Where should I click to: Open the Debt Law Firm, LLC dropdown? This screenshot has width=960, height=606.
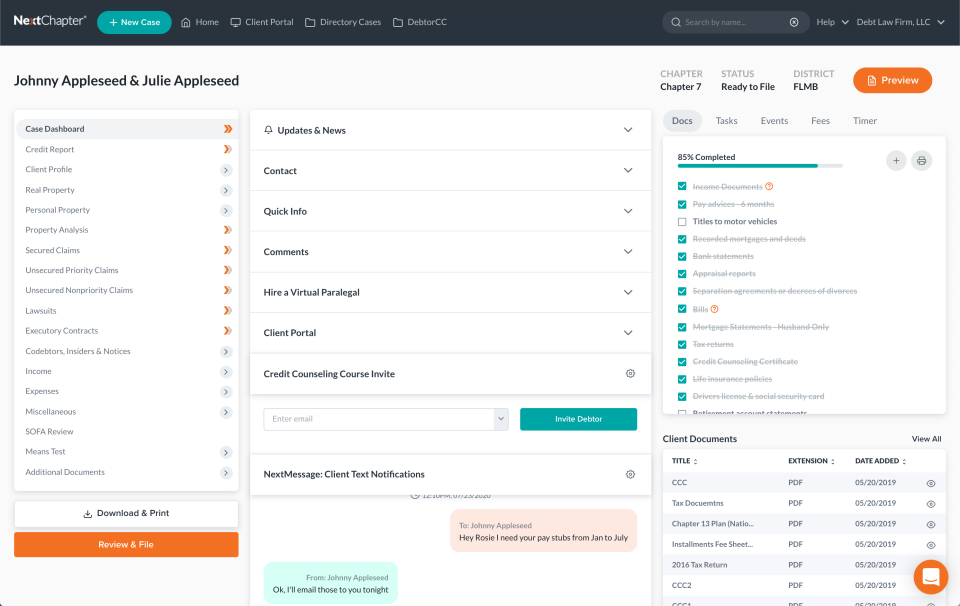[898, 22]
